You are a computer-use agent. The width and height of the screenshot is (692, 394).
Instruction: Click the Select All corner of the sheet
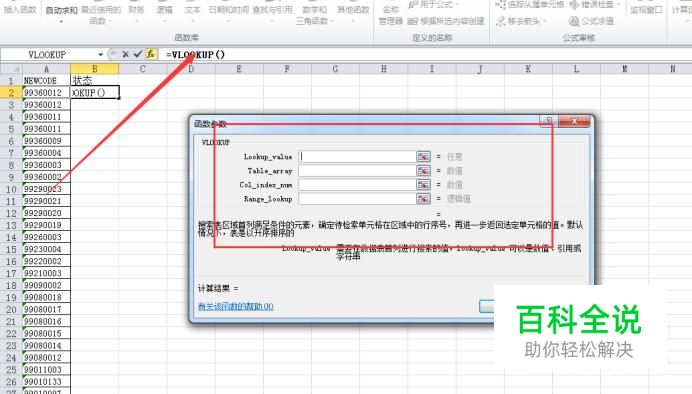(x=11, y=69)
